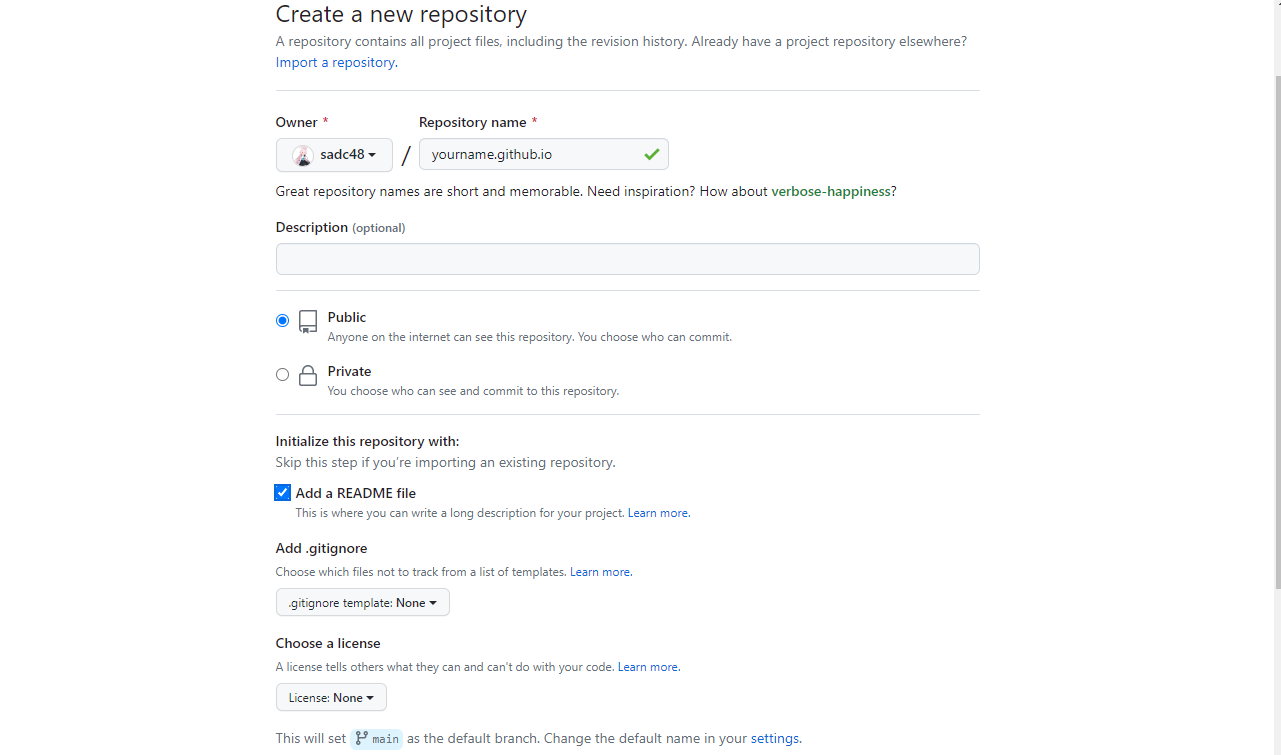
Task: Open Learn more link for README
Action: tap(658, 513)
